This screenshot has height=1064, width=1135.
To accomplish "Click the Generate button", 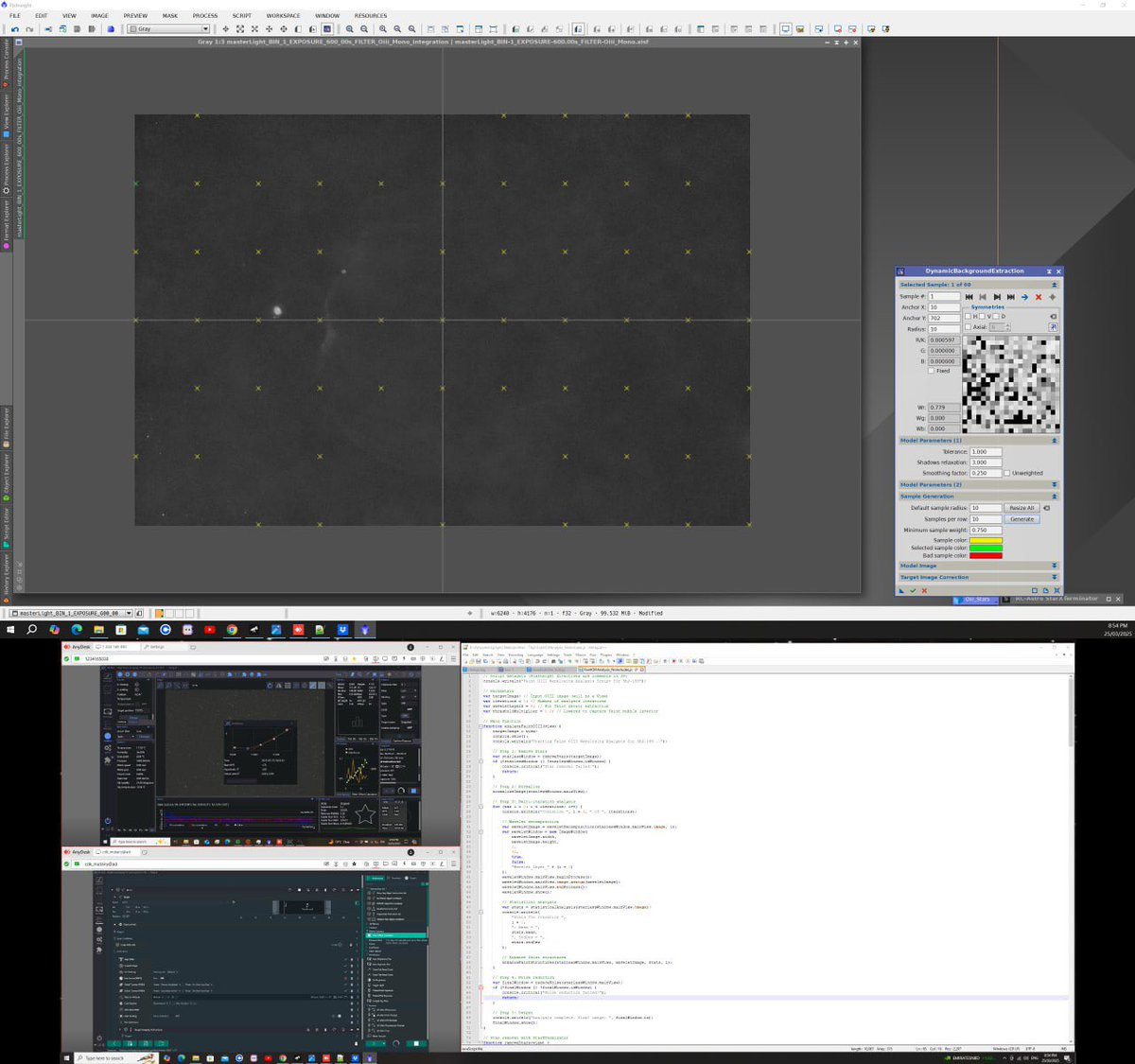I will pos(1022,519).
